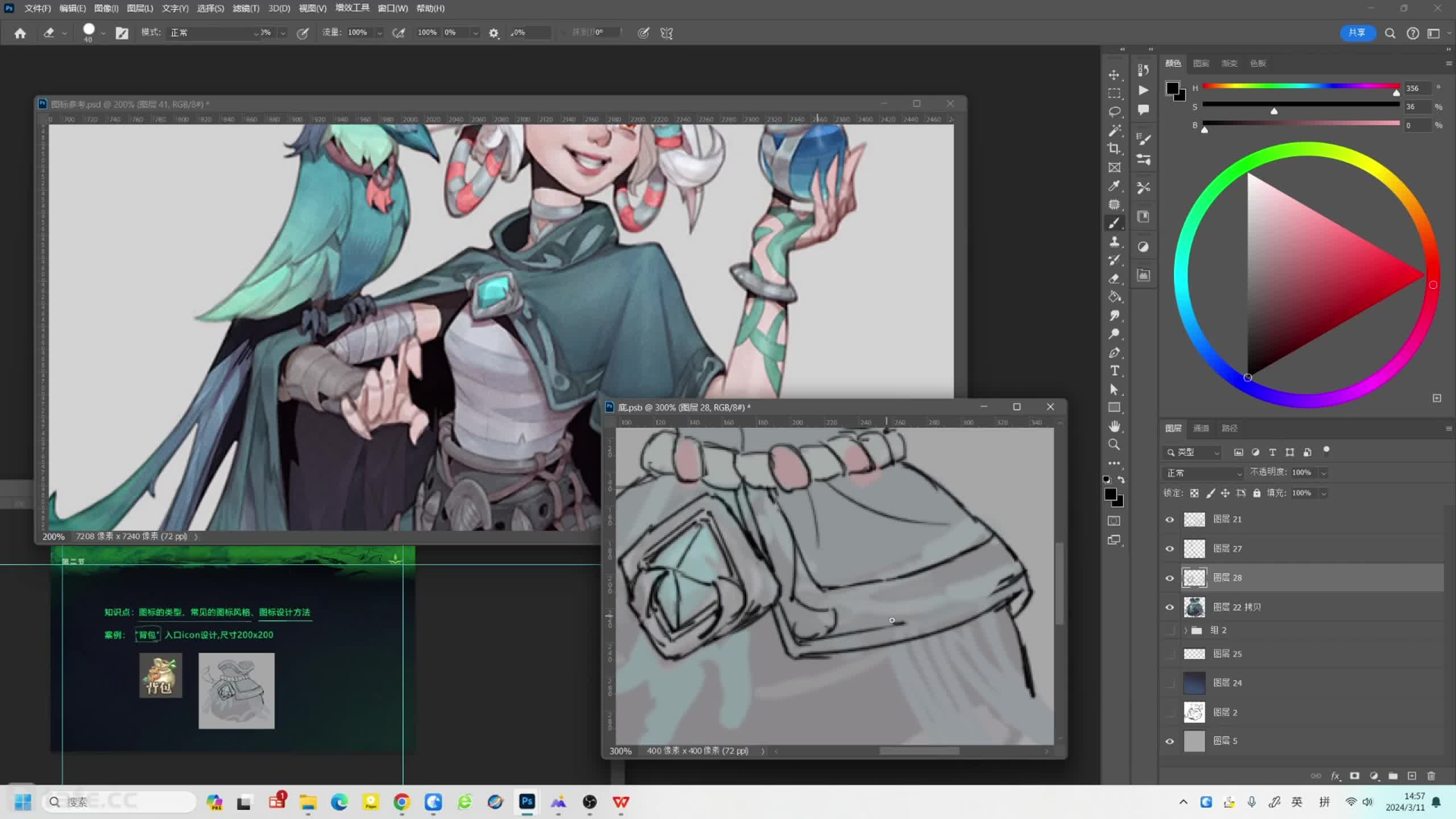Image resolution: width=1456 pixels, height=819 pixels.
Task: Hide layer 图层 22 拷贝
Action: pos(1170,607)
